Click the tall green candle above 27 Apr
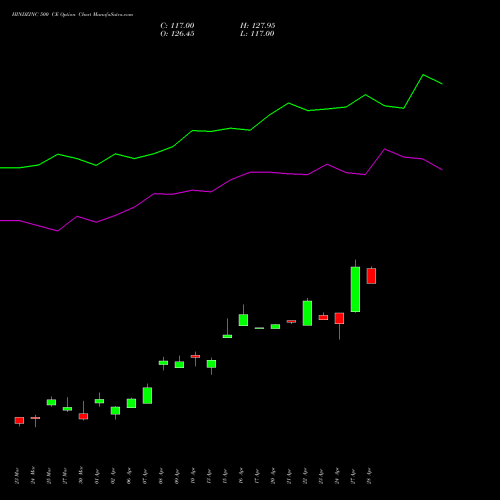Screen dimensions: 500x500 [355, 289]
